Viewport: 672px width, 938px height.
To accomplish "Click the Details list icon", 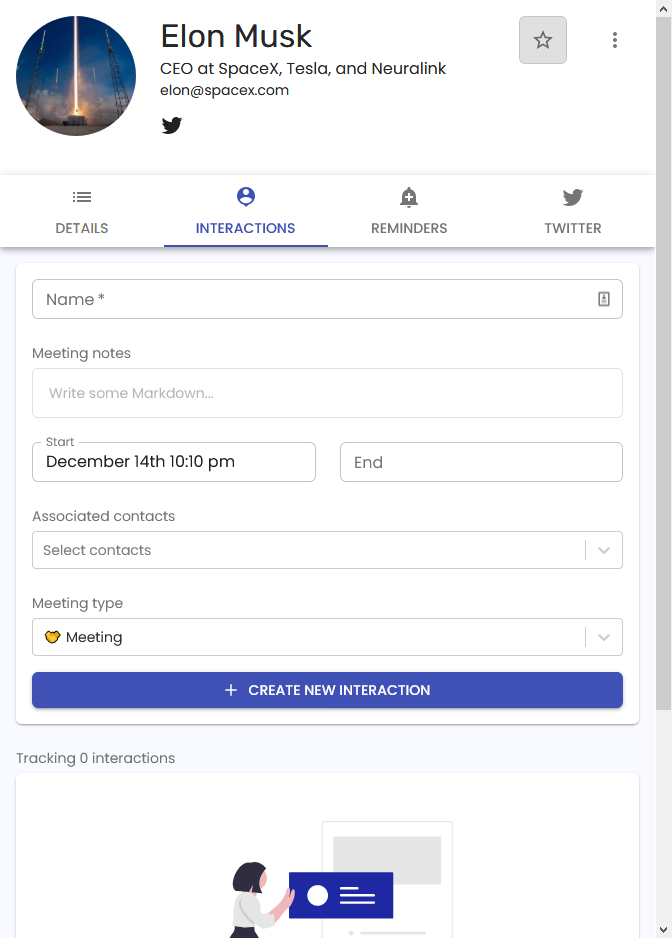I will coord(82,197).
